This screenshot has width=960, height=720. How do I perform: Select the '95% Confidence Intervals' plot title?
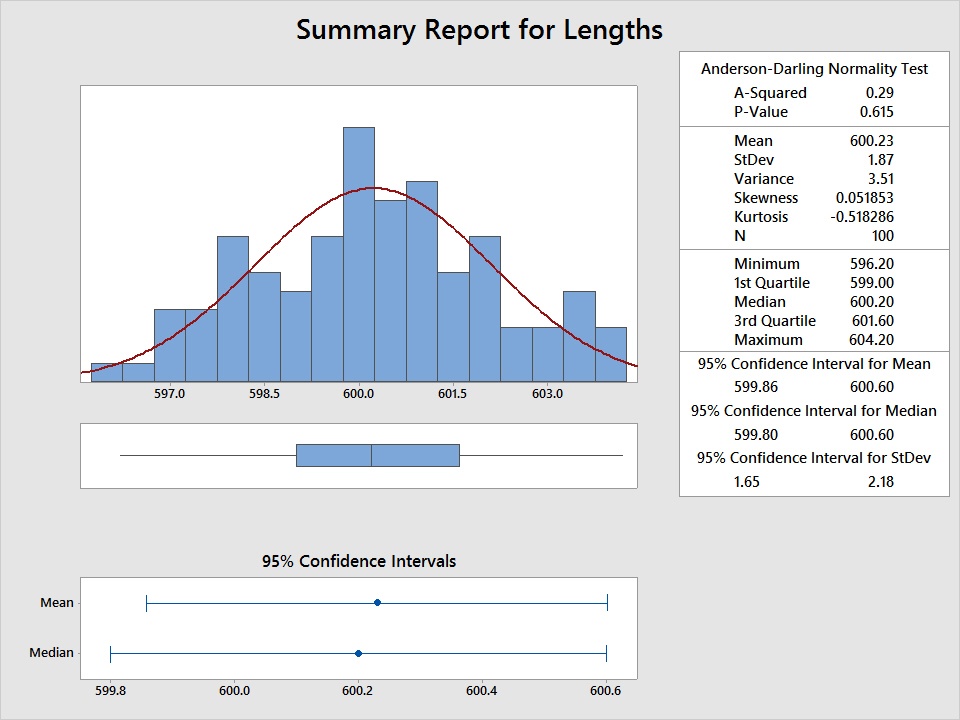coord(358,561)
